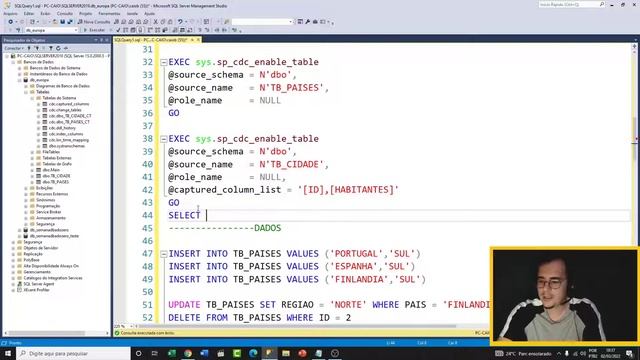The width and height of the screenshot is (640, 360).
Task: Collapse code block at line 38
Action: point(164,139)
